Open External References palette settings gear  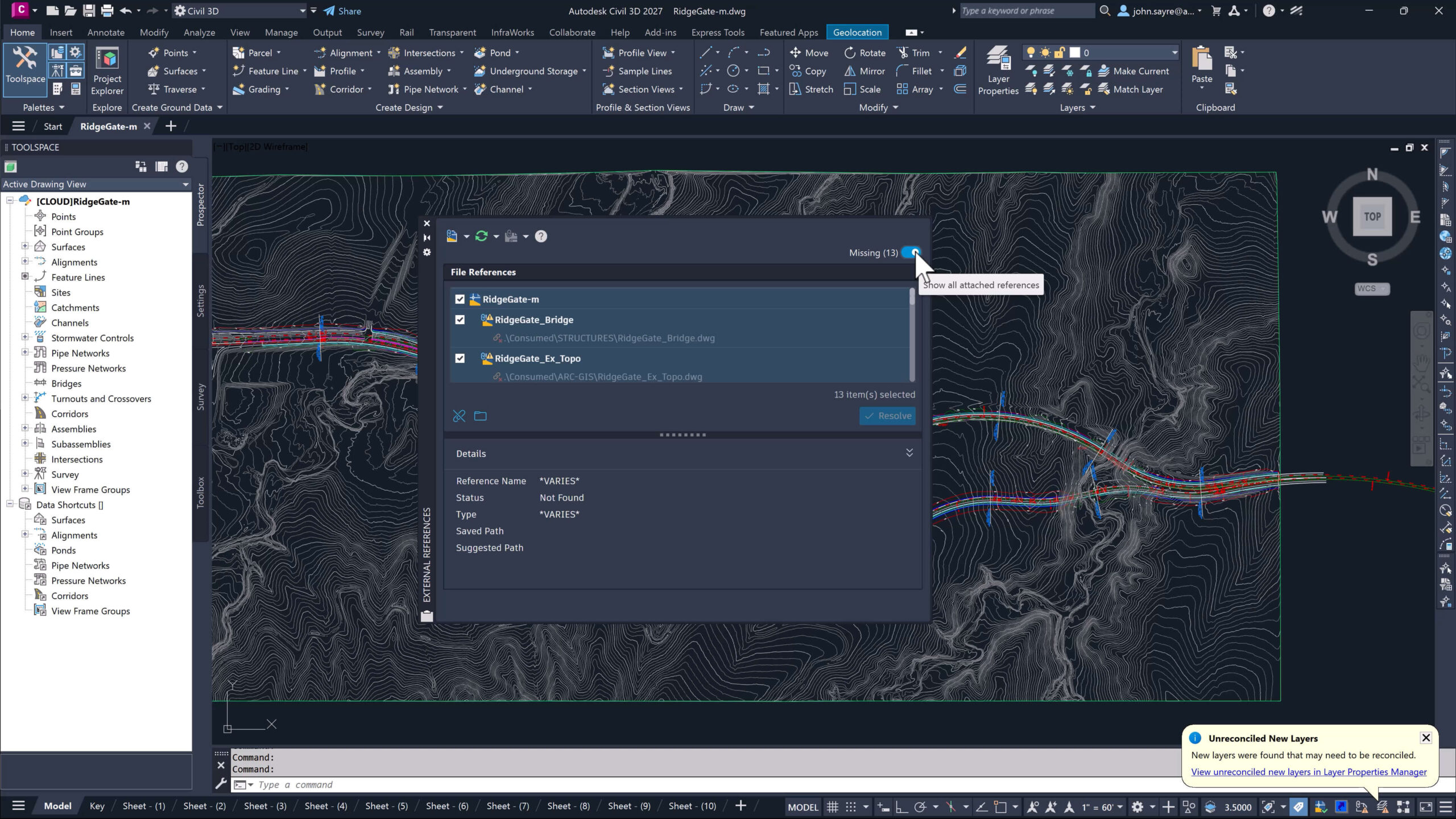pos(427,252)
